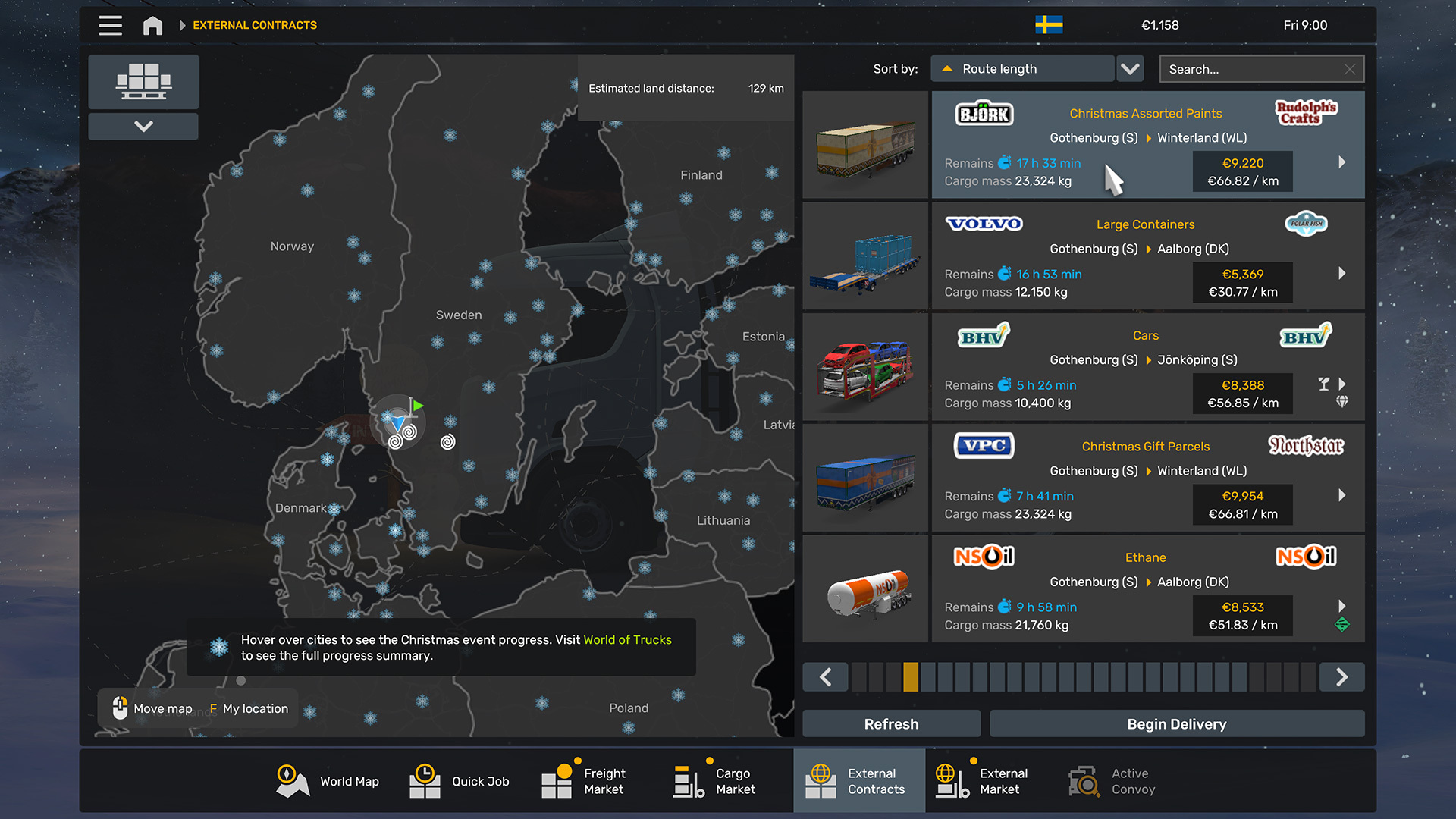Viewport: 1456px width, 819px height.
Task: Expand the Ethane job details arrow
Action: click(x=1341, y=606)
